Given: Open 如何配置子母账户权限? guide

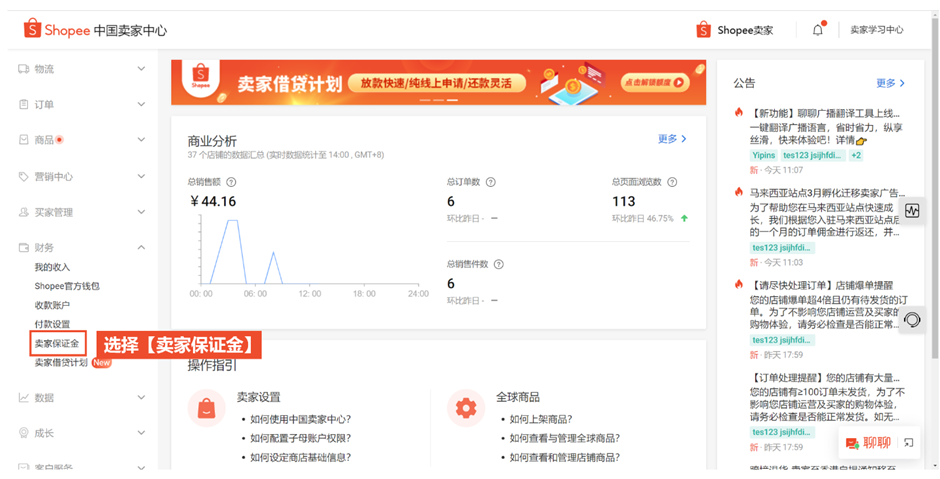Looking at the screenshot, I should (300, 438).
